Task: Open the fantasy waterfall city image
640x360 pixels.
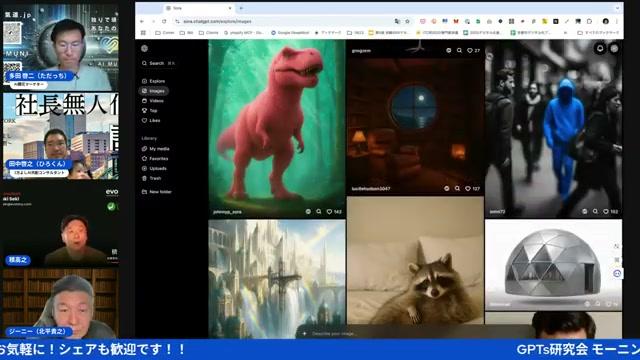Action: coord(277,279)
